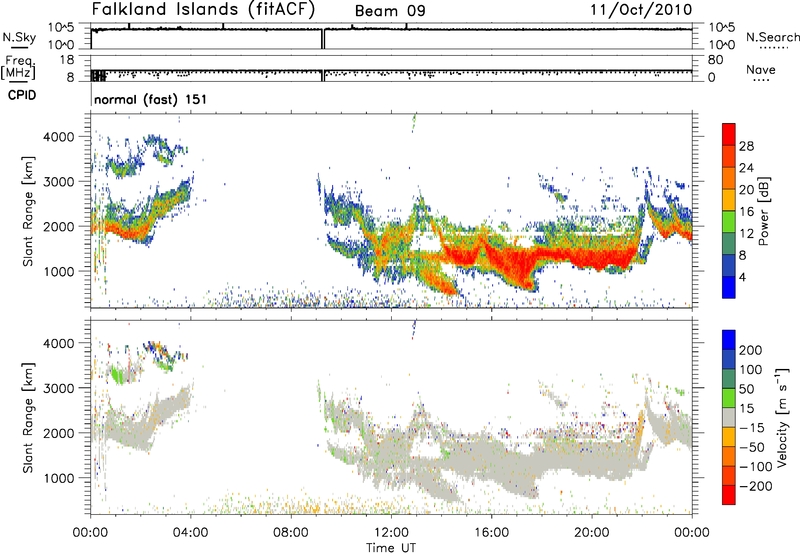Select the 'CPID' row label

click(21, 95)
